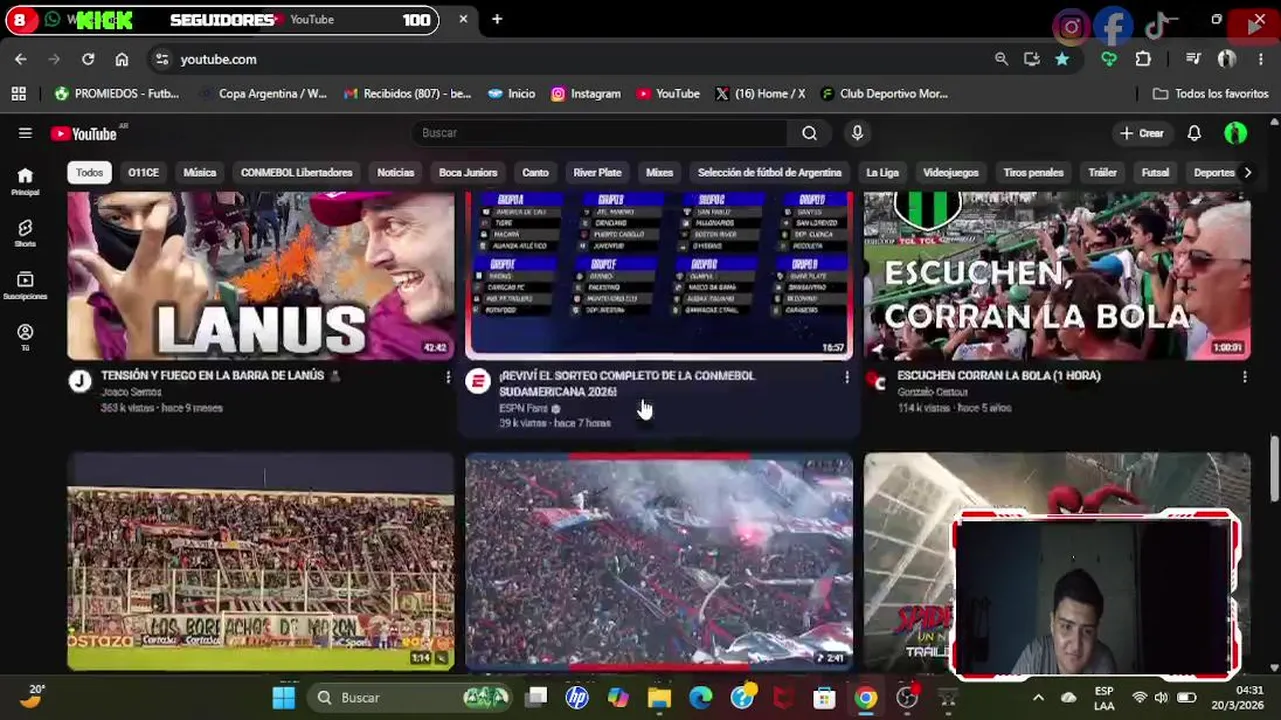Start voice search with the microphone icon
Image resolution: width=1281 pixels, height=720 pixels.
[857, 133]
